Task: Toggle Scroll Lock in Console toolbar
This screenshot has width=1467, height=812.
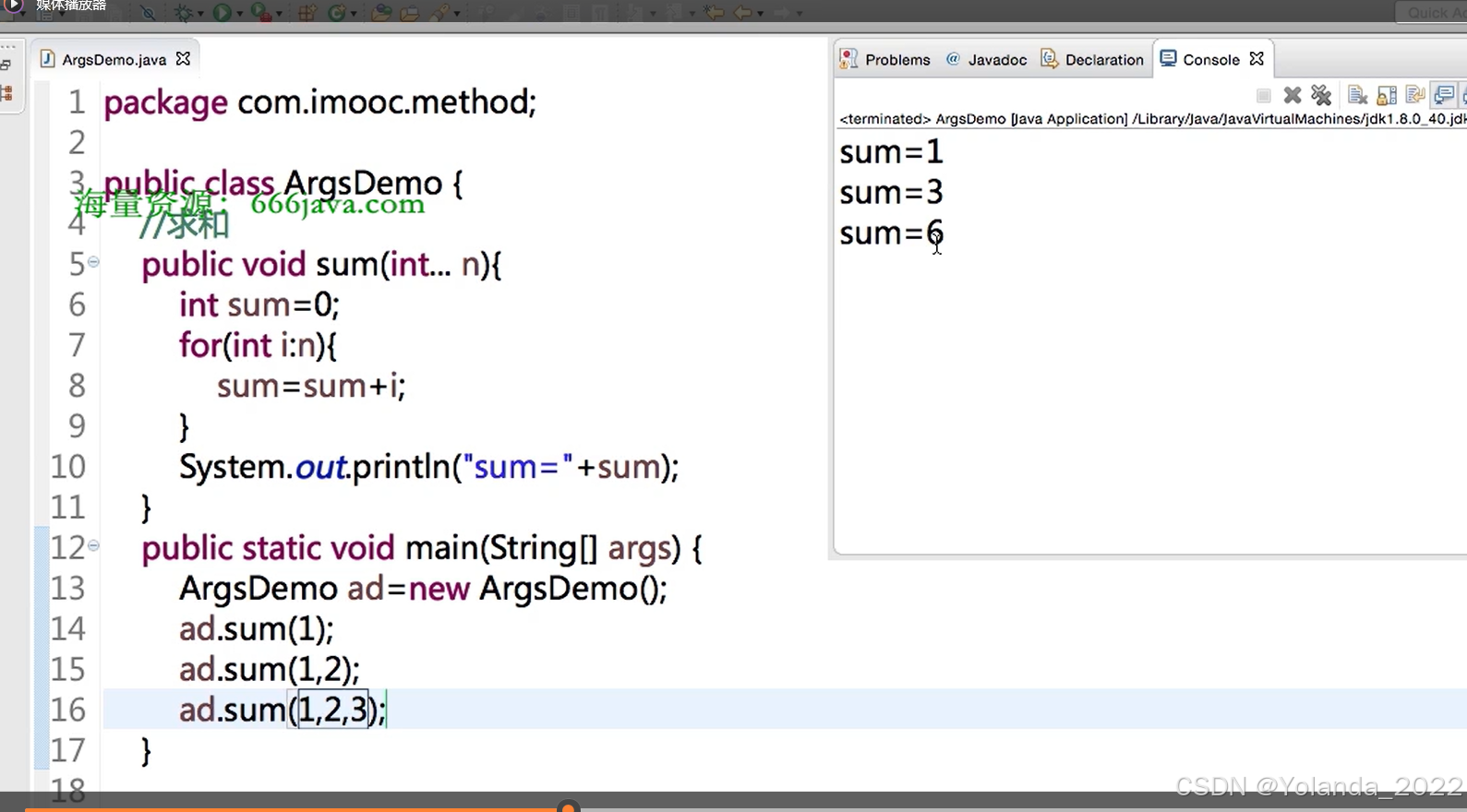Action: pyautogui.click(x=1387, y=95)
